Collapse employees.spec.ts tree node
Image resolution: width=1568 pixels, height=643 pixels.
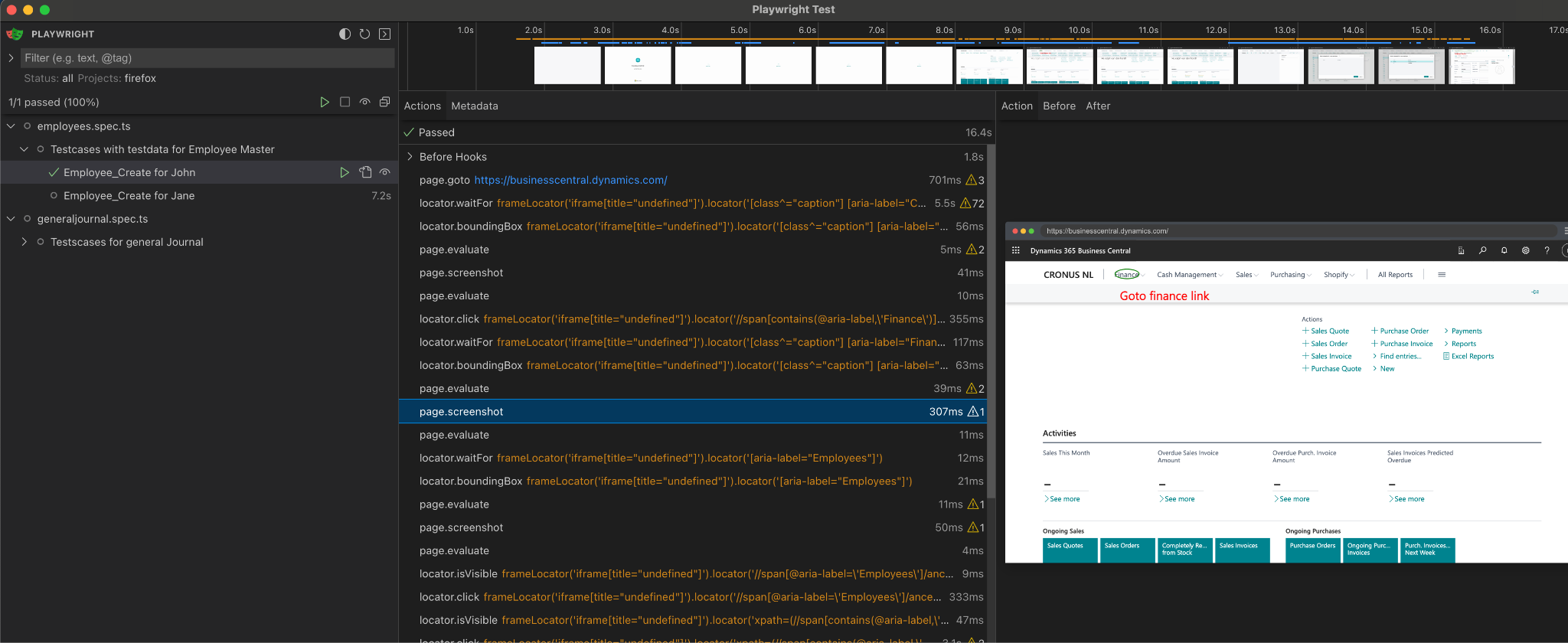11,126
